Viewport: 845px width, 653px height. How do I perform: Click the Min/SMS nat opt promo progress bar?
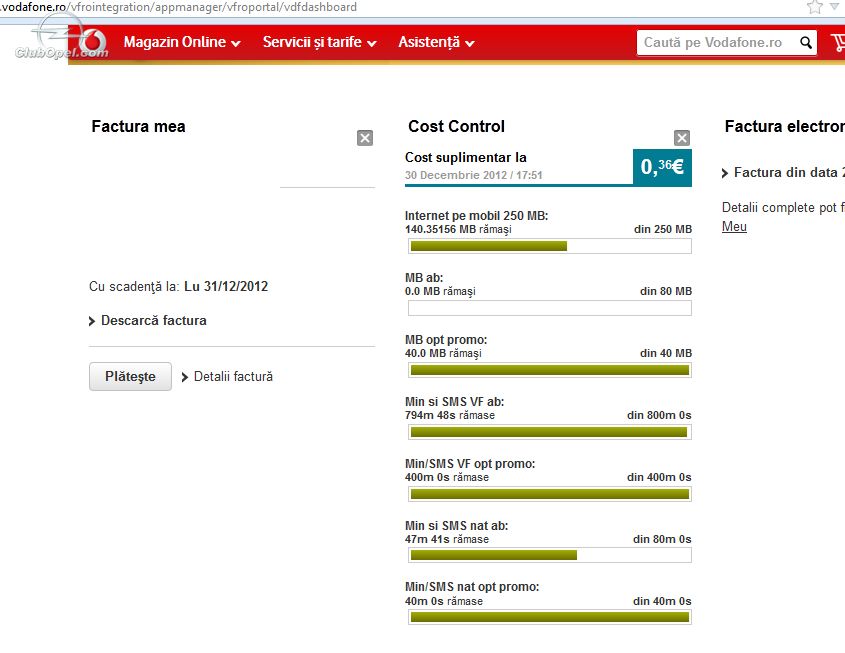tap(550, 617)
